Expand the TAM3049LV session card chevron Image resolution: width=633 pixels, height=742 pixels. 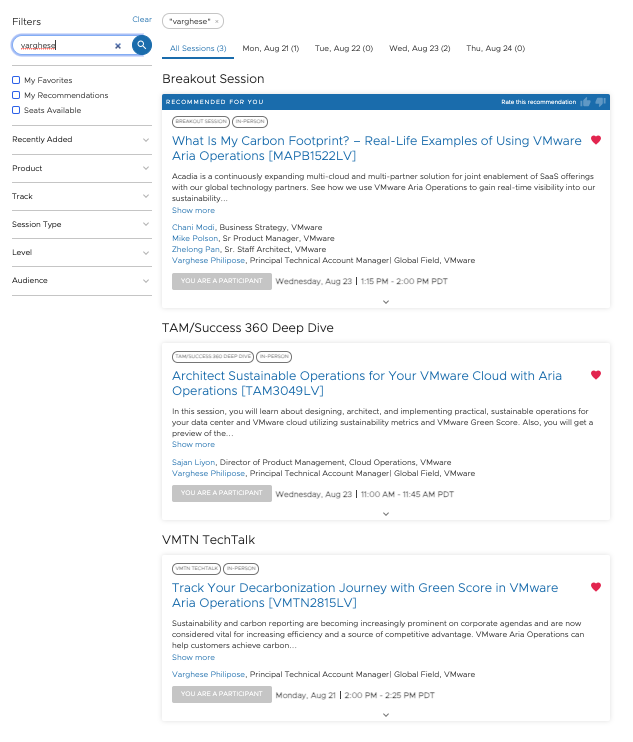point(386,513)
